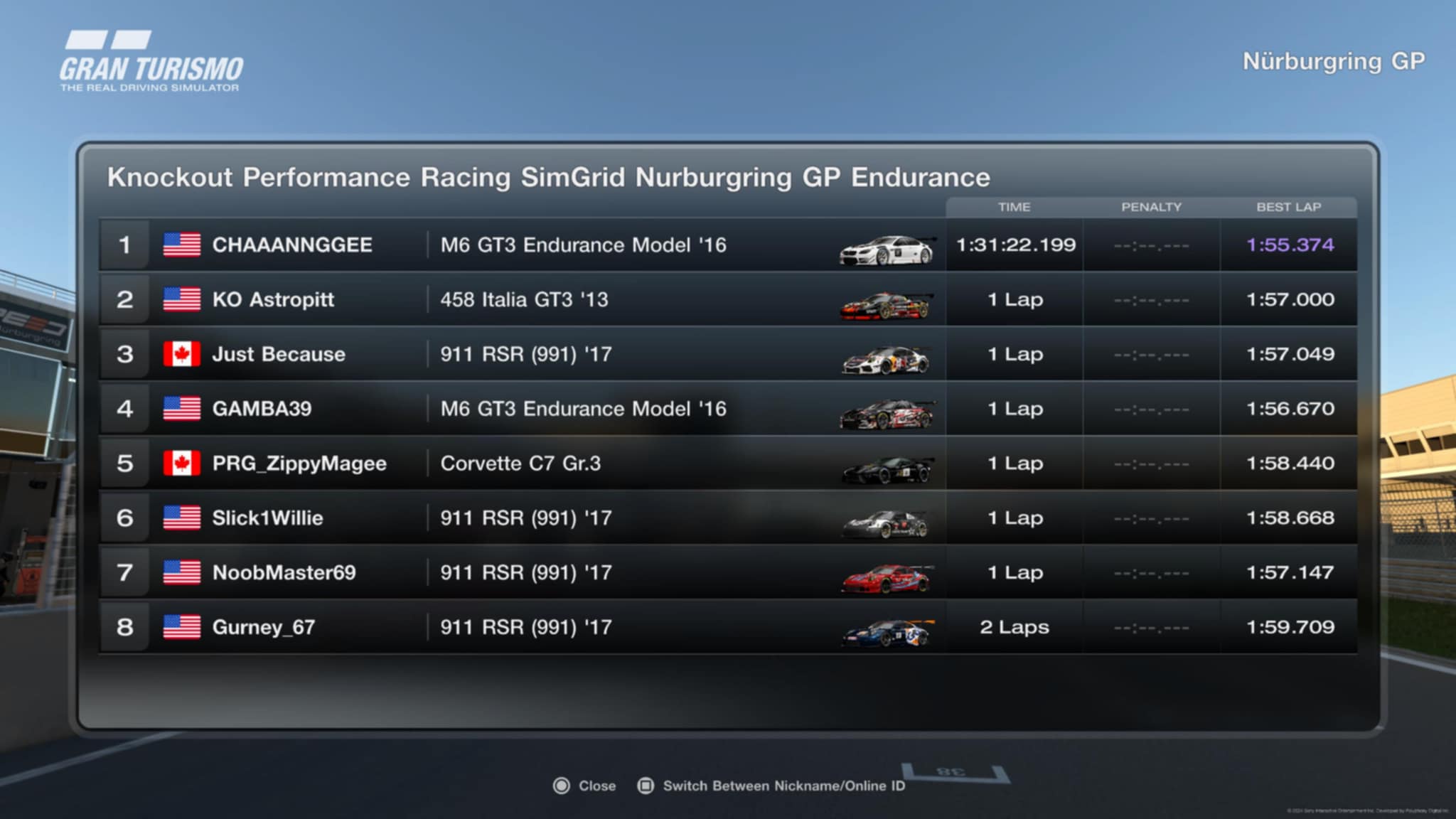Click Just Because's 911 RSR car thumbnail
1456x819 pixels.
(x=887, y=360)
